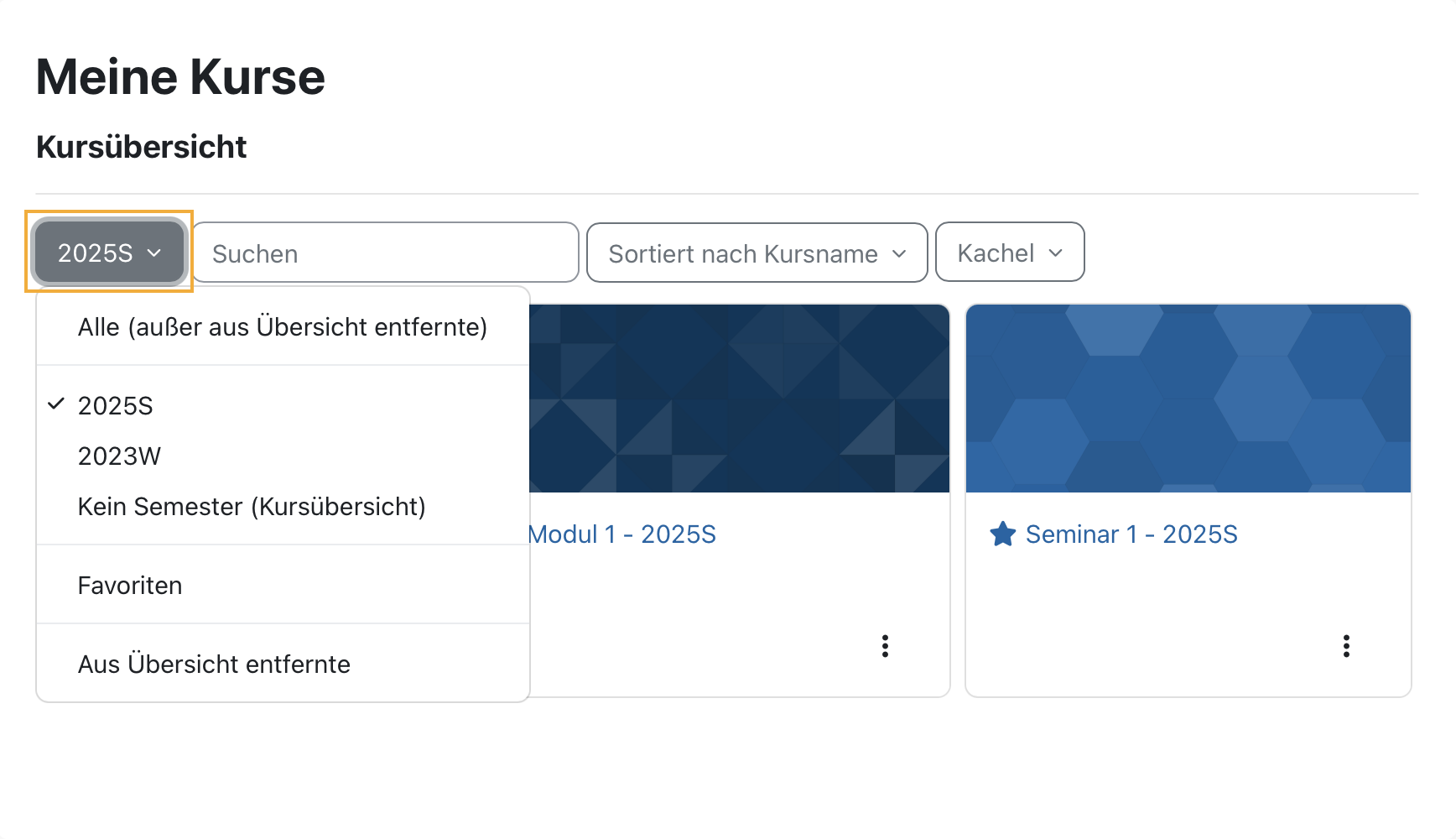This screenshot has width=1456, height=839.
Task: Click the chevron on Sortiert nach Kursname
Action: pyautogui.click(x=899, y=253)
